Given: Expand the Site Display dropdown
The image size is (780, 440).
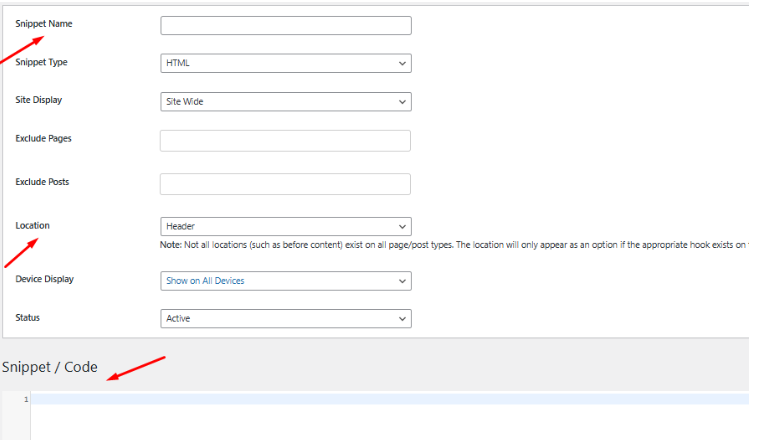Looking at the screenshot, I should click(285, 101).
